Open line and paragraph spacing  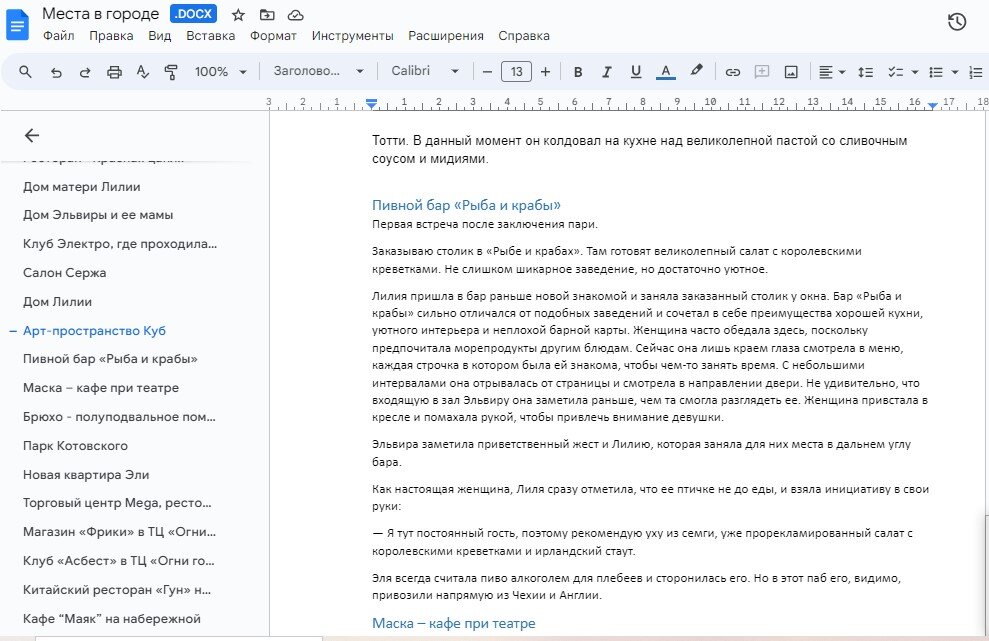[x=865, y=72]
